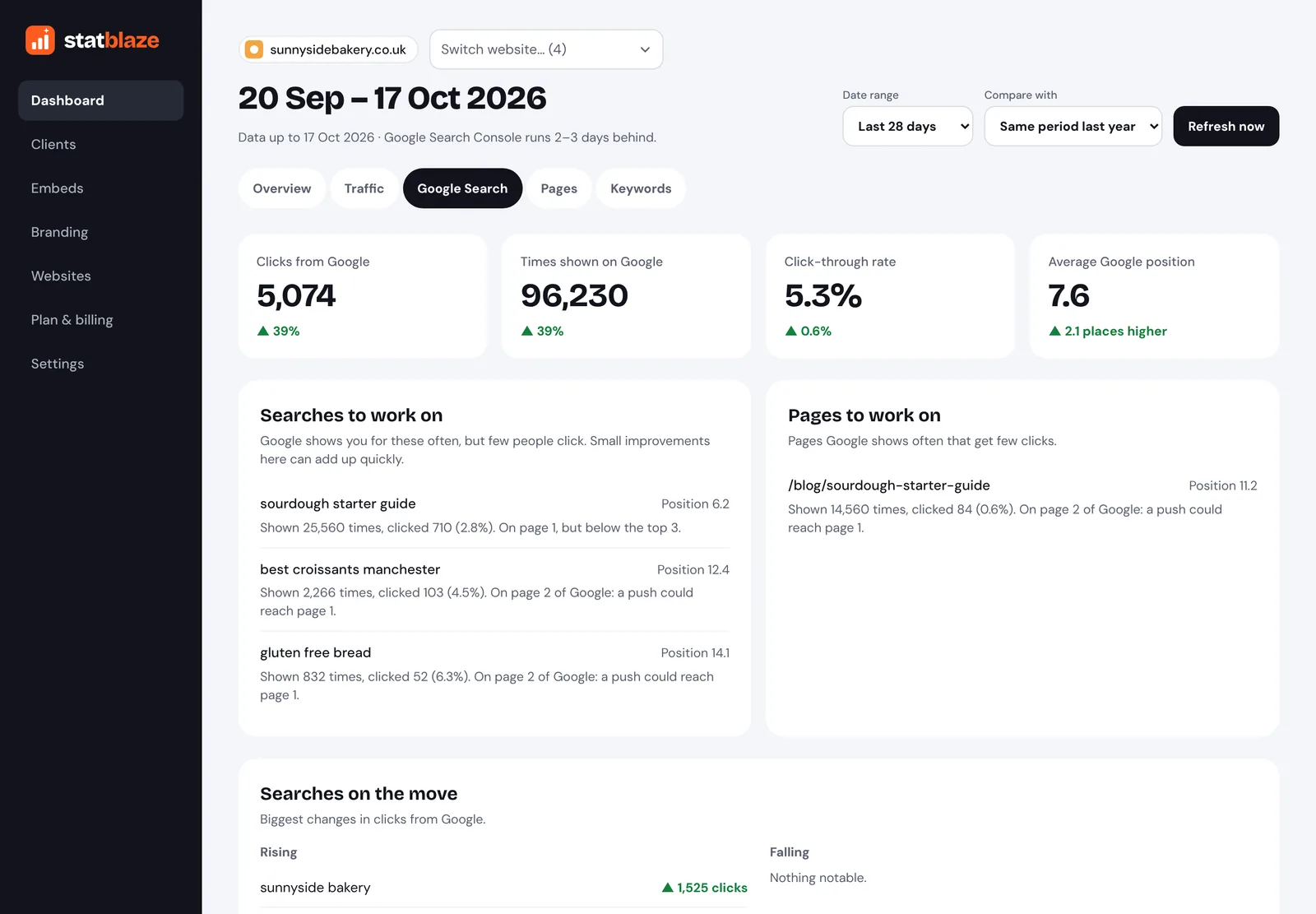Click the site name sunnysidebakery.co.uk chip
The width and height of the screenshot is (1316, 914).
[x=328, y=49]
